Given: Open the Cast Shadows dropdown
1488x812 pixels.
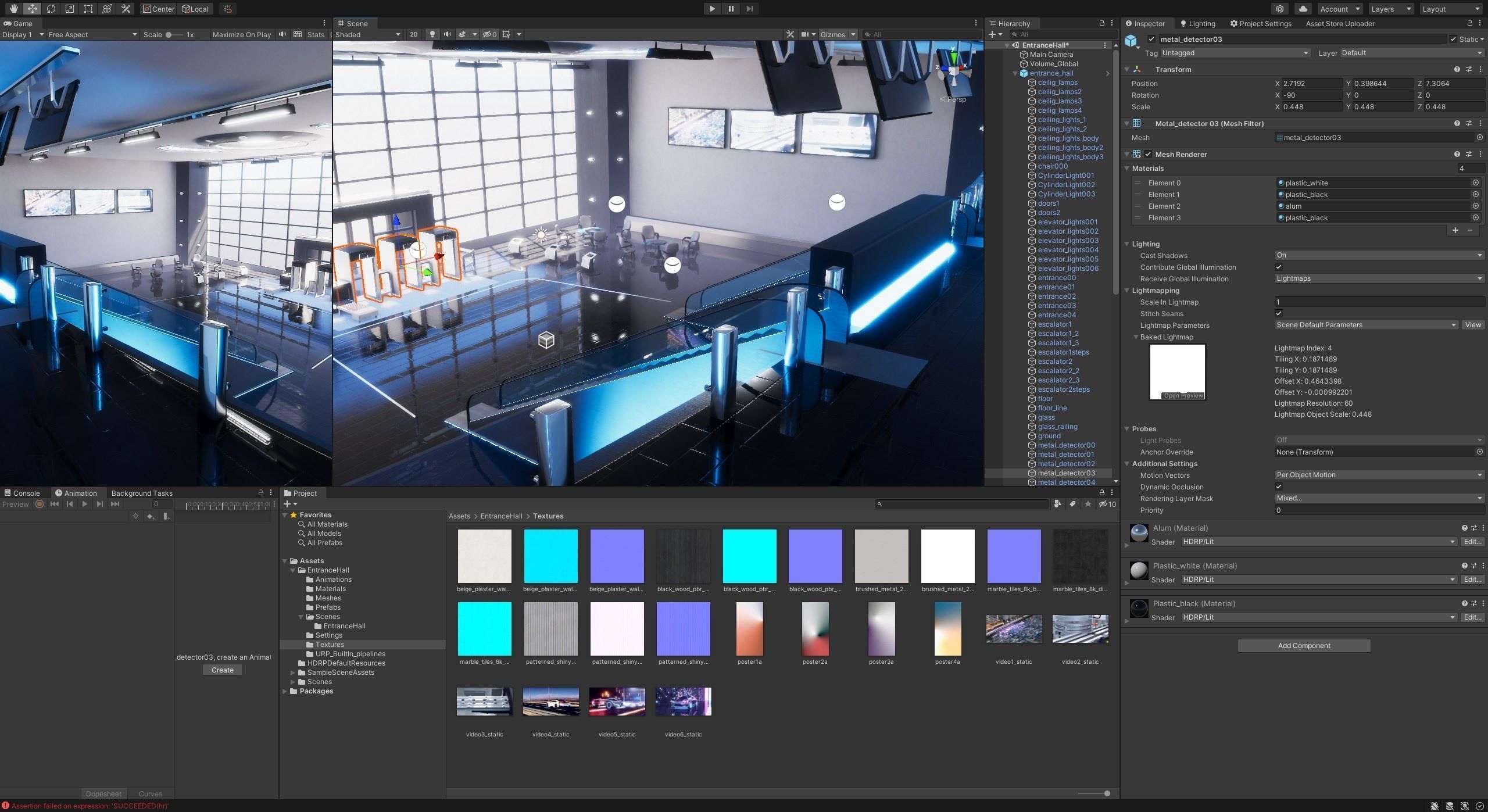Looking at the screenshot, I should coord(1379,255).
